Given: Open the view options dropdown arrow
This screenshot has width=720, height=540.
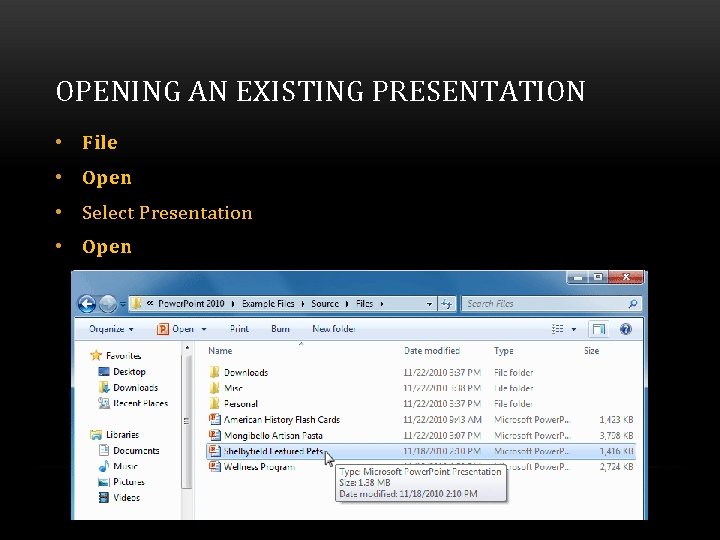Looking at the screenshot, I should click(x=574, y=329).
